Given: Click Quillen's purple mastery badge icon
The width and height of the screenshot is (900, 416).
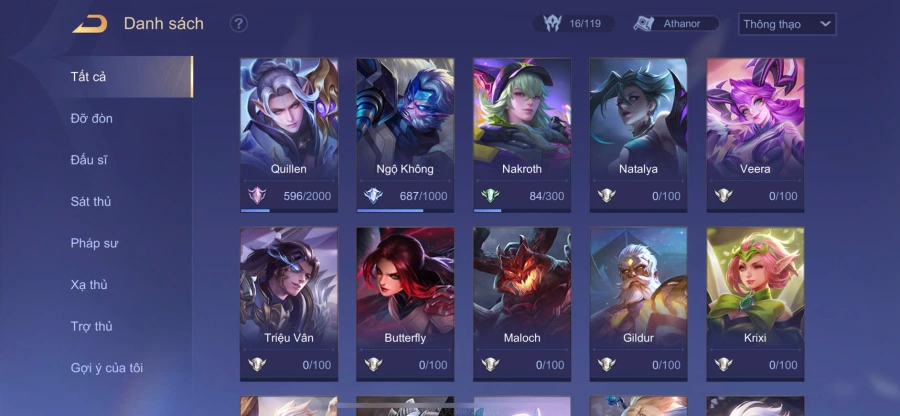Looking at the screenshot, I should pos(257,196).
